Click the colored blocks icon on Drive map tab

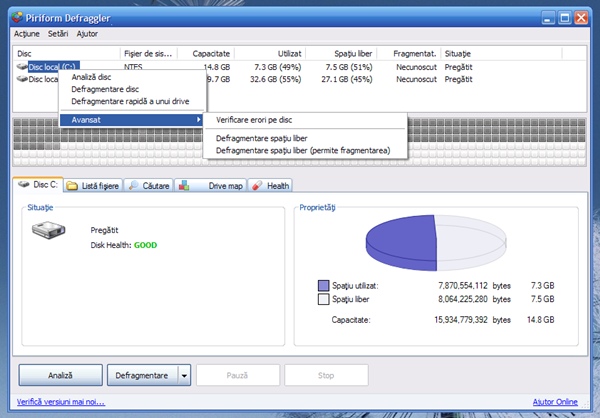tap(184, 185)
